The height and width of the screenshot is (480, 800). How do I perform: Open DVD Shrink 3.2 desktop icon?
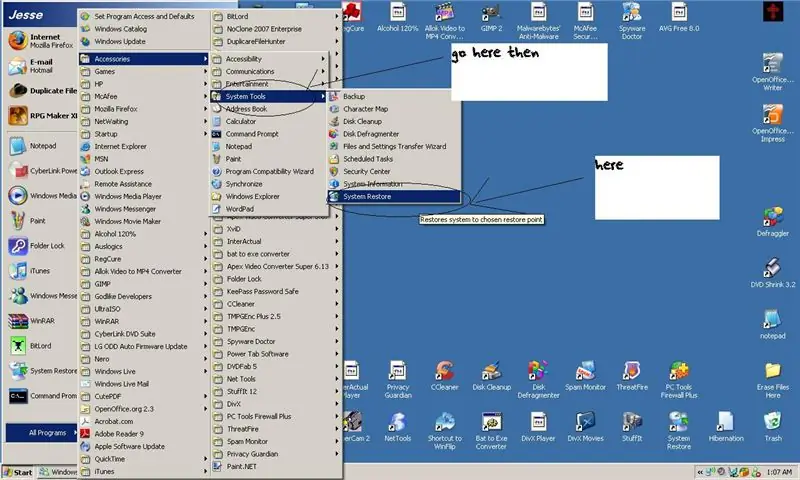(x=772, y=273)
